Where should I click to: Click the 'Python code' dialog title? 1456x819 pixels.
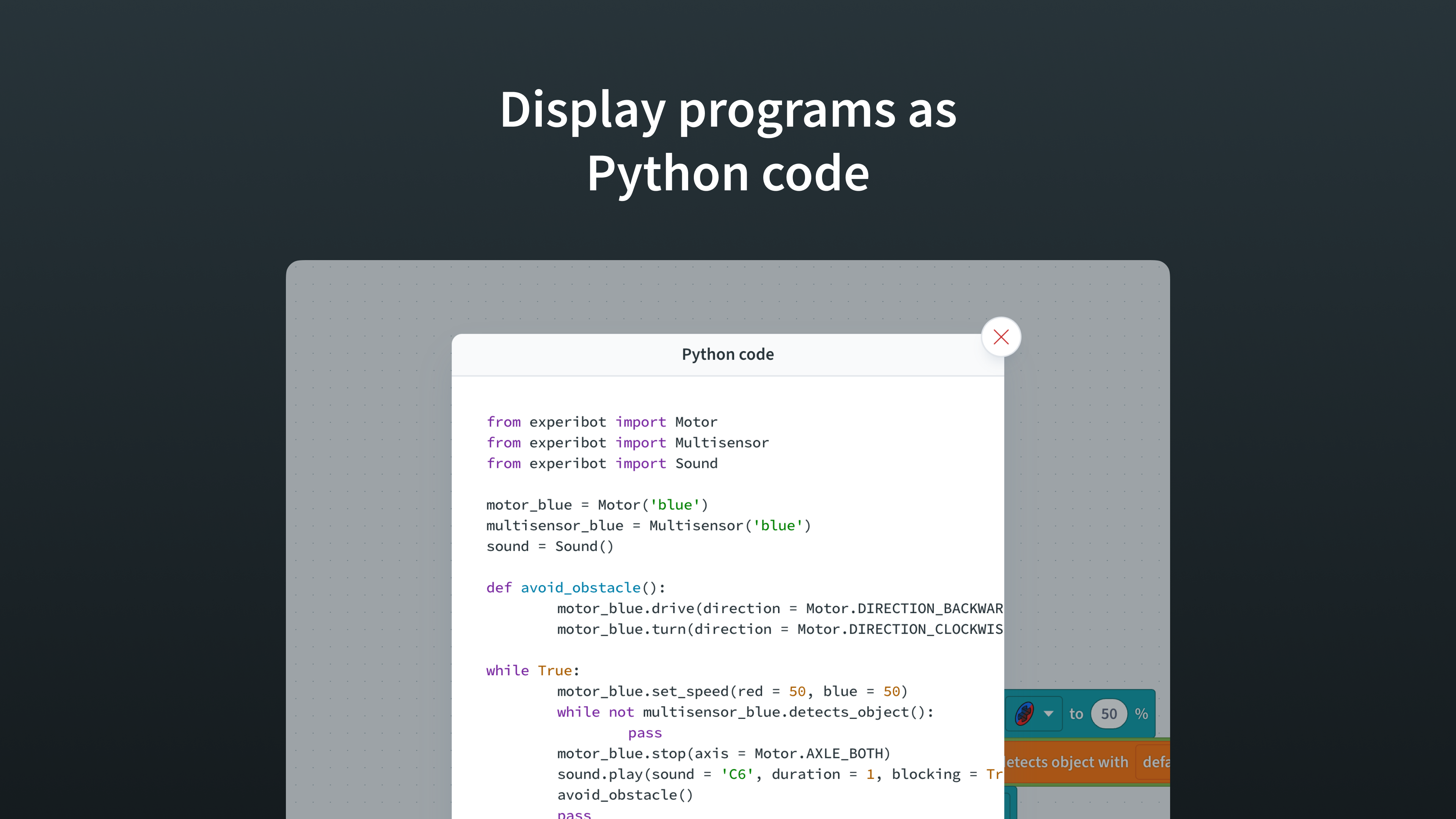(x=728, y=355)
